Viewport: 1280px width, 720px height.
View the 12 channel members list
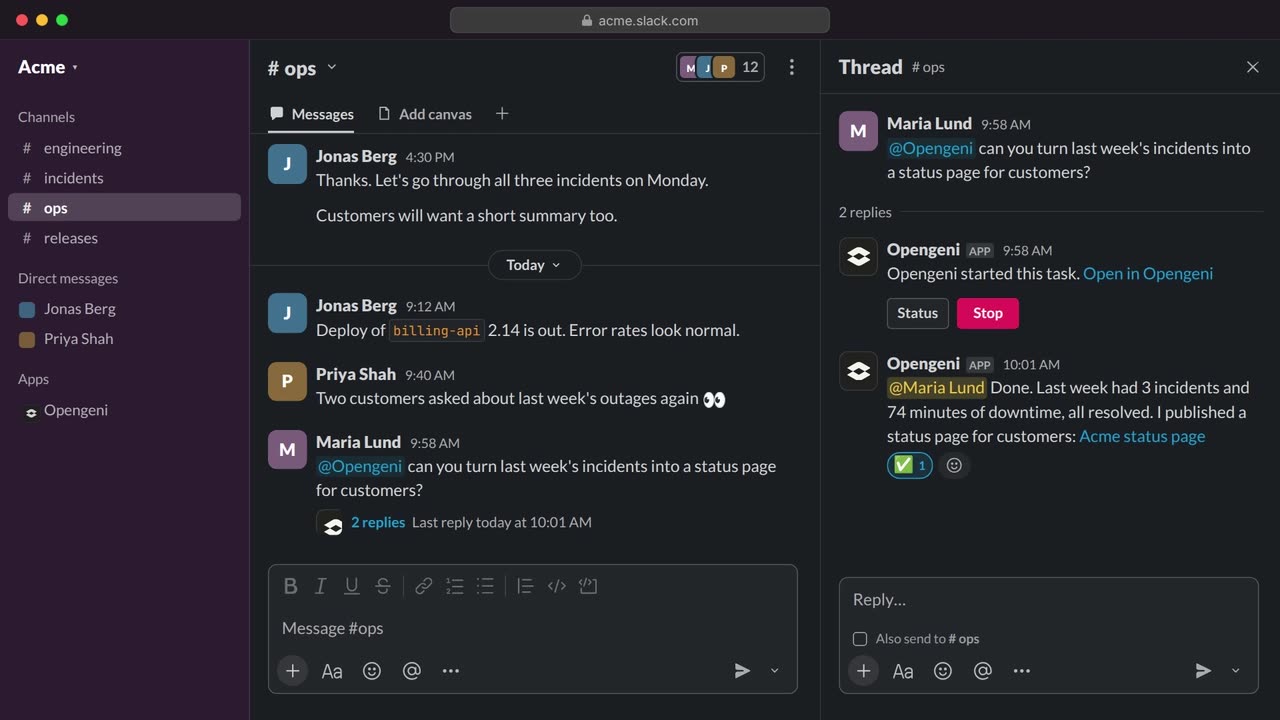point(720,67)
